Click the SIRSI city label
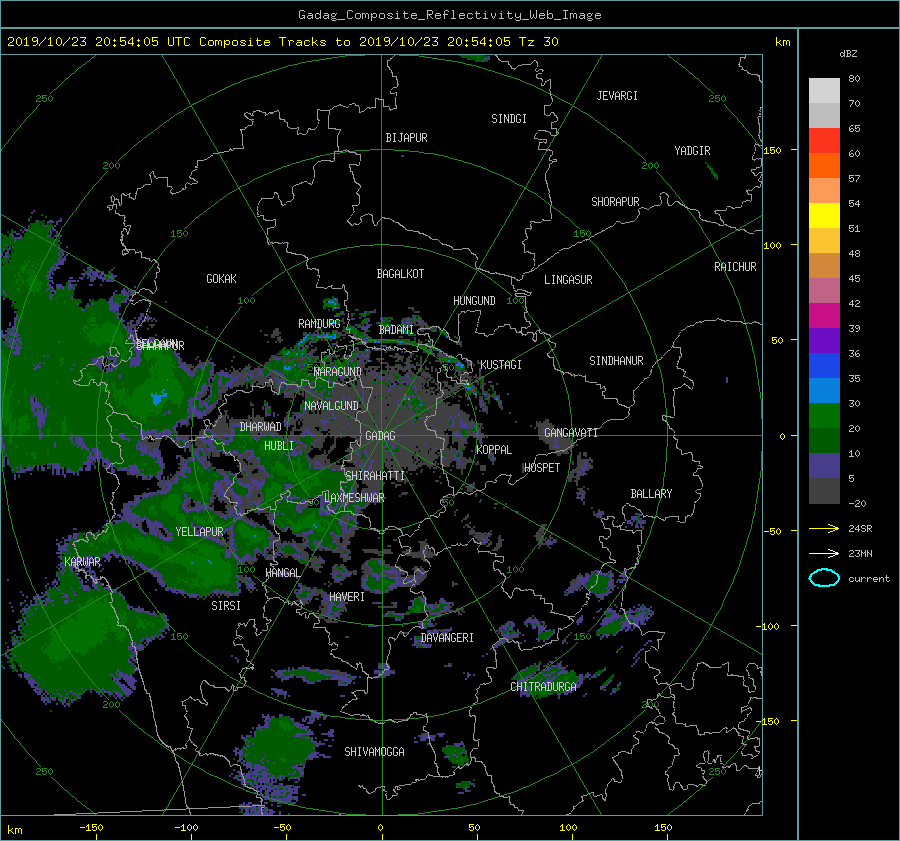900x841 pixels. tap(226, 606)
